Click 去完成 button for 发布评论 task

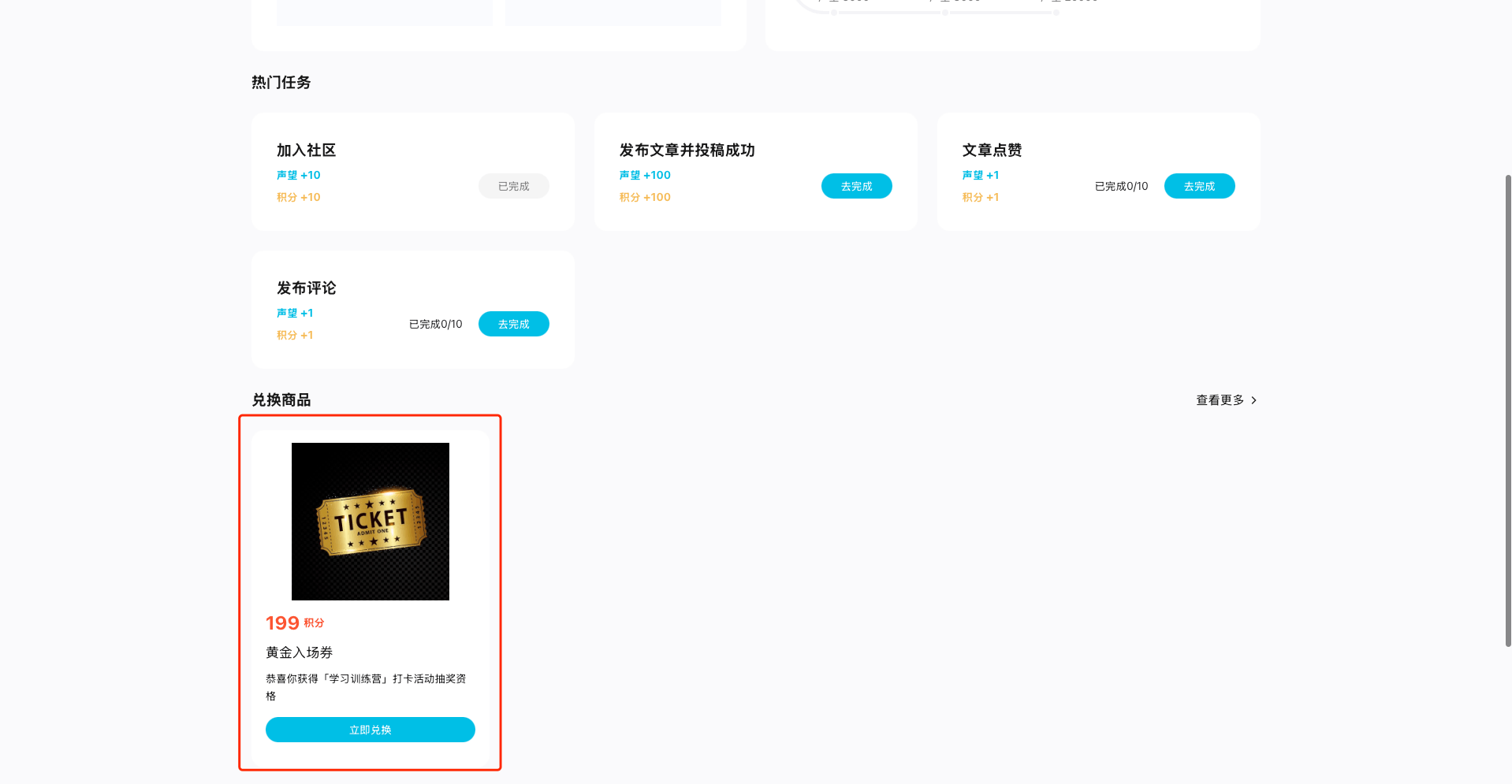click(513, 324)
